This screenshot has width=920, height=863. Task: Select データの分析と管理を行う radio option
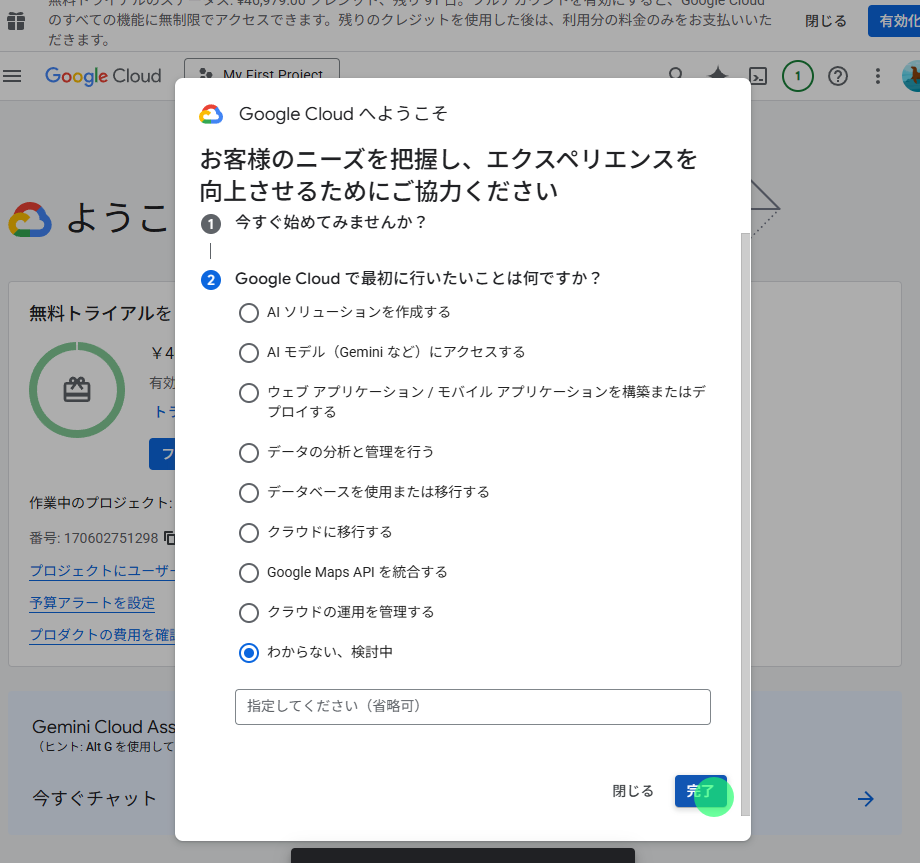(249, 452)
